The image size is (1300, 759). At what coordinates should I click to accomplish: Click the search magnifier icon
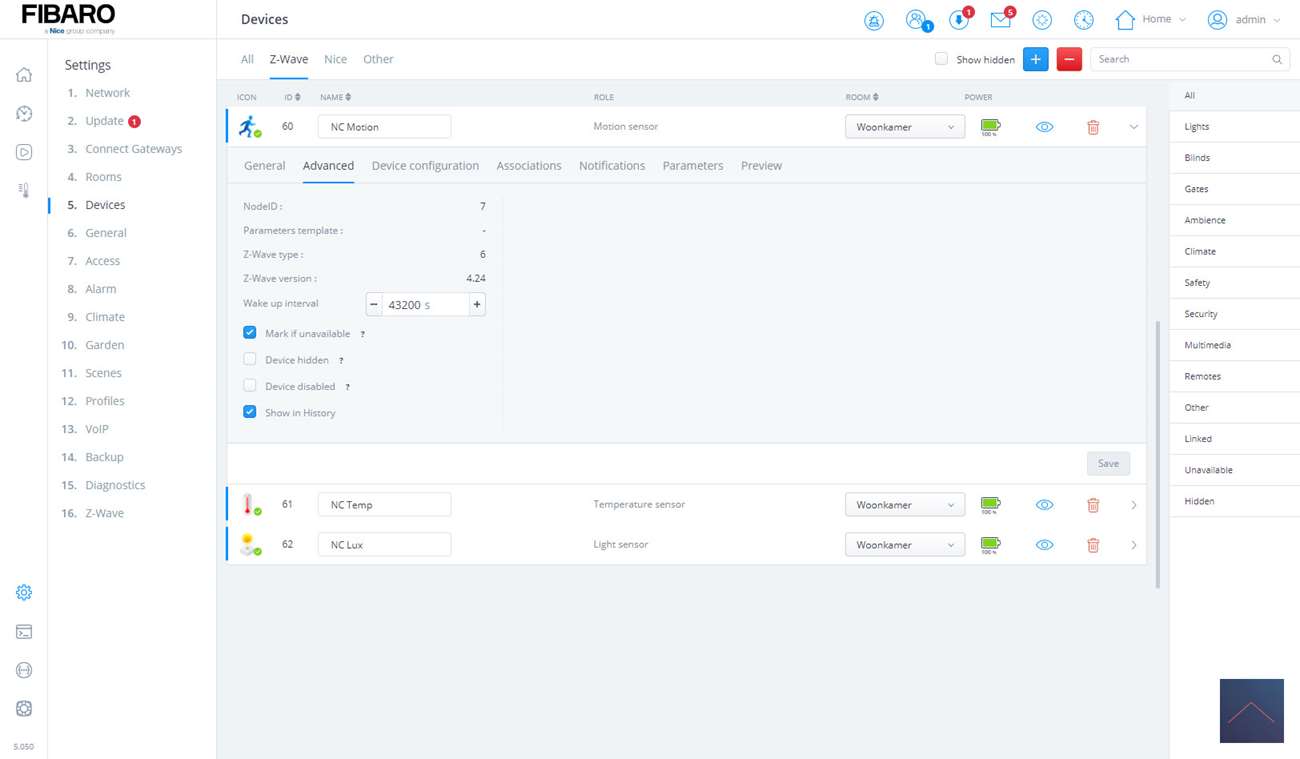[x=1277, y=60]
